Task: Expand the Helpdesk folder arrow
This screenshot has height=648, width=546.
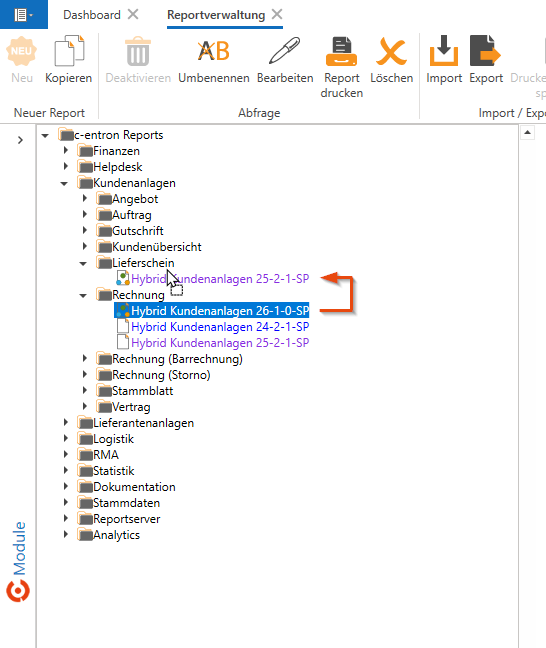Action: [66, 166]
